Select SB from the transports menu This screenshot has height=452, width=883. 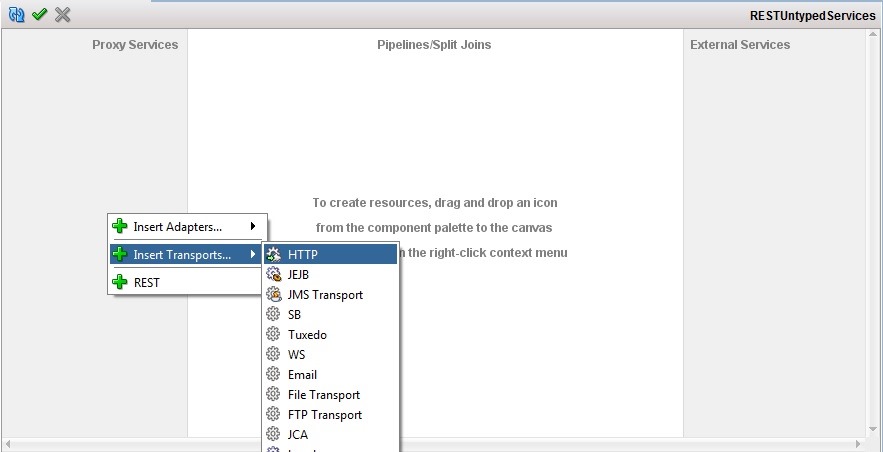click(x=294, y=315)
